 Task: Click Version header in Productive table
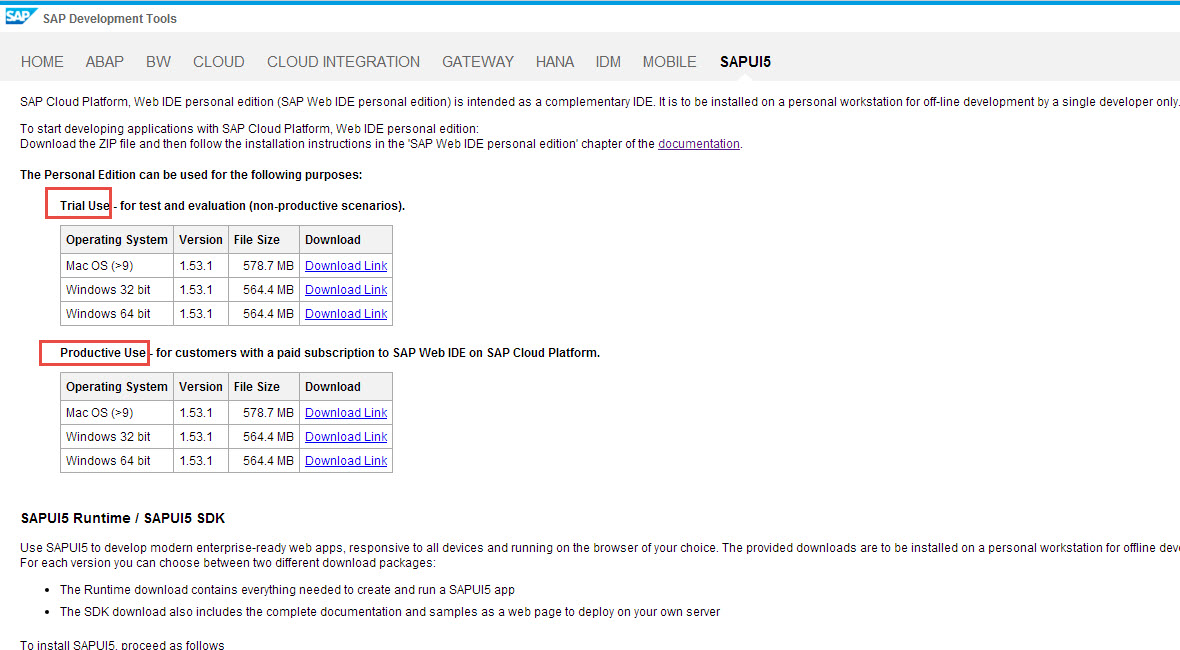tap(201, 387)
